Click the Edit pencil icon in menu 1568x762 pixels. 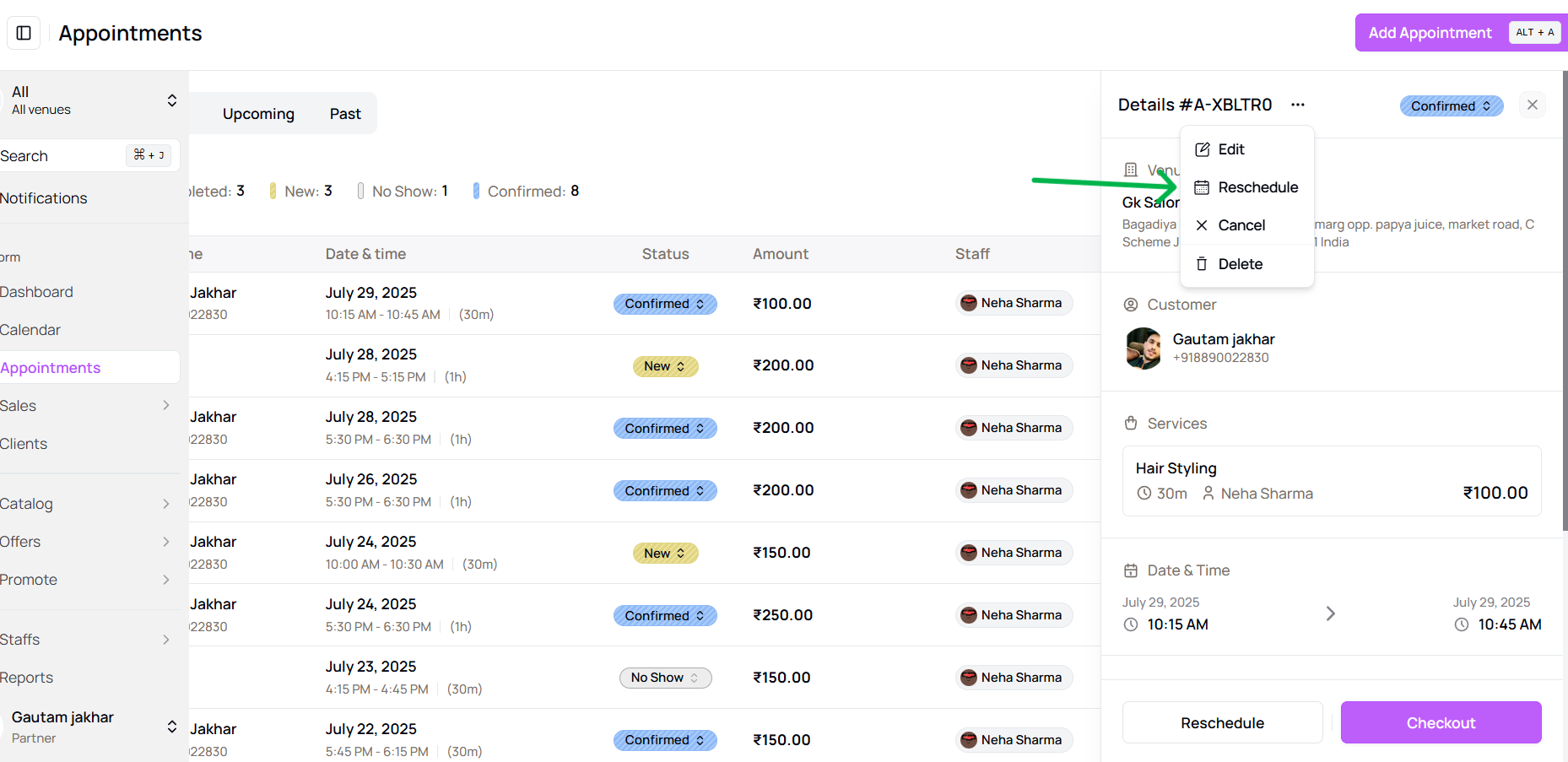[1203, 149]
